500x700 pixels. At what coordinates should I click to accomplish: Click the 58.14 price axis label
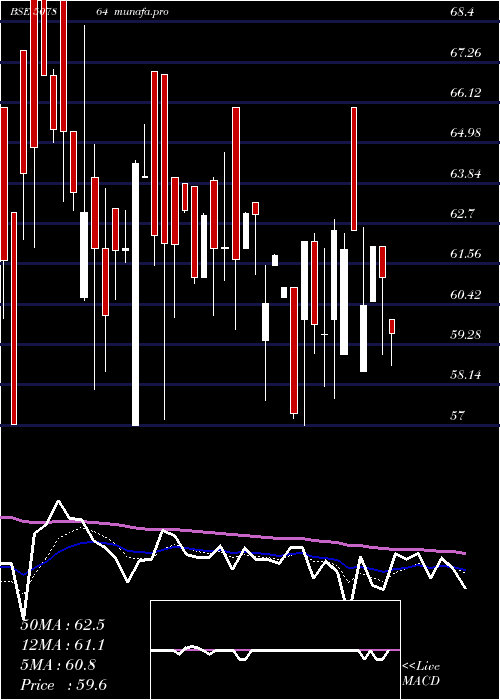pyautogui.click(x=466, y=374)
